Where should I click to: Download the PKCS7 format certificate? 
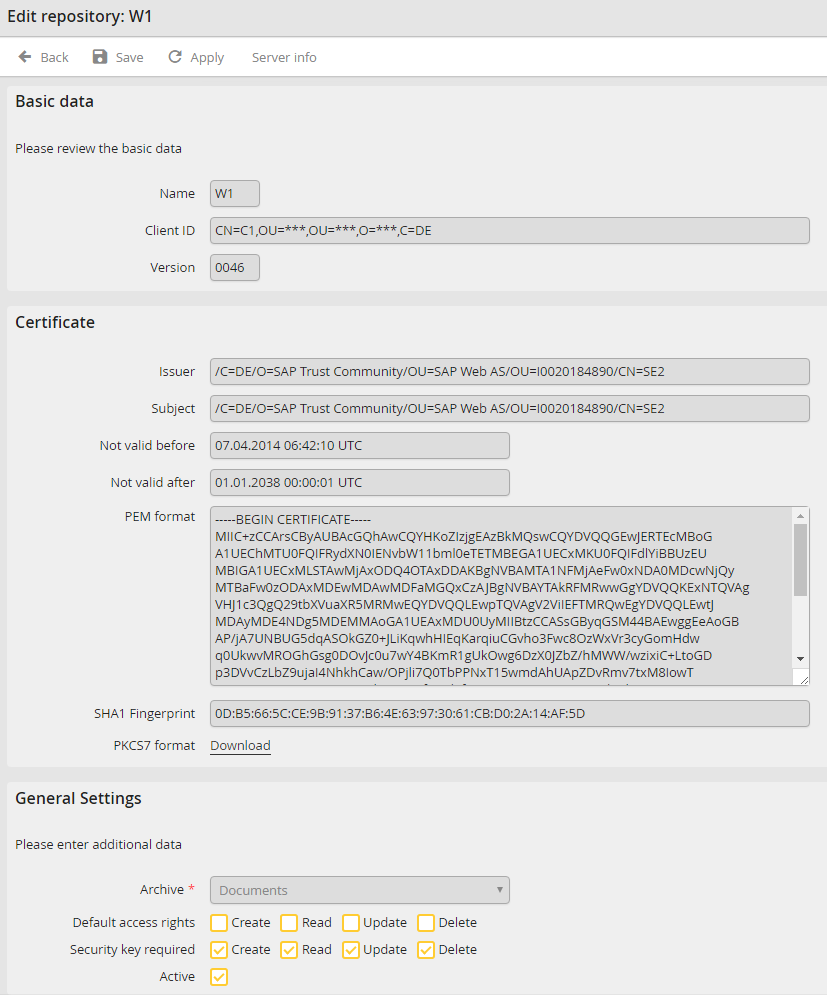[x=241, y=746]
